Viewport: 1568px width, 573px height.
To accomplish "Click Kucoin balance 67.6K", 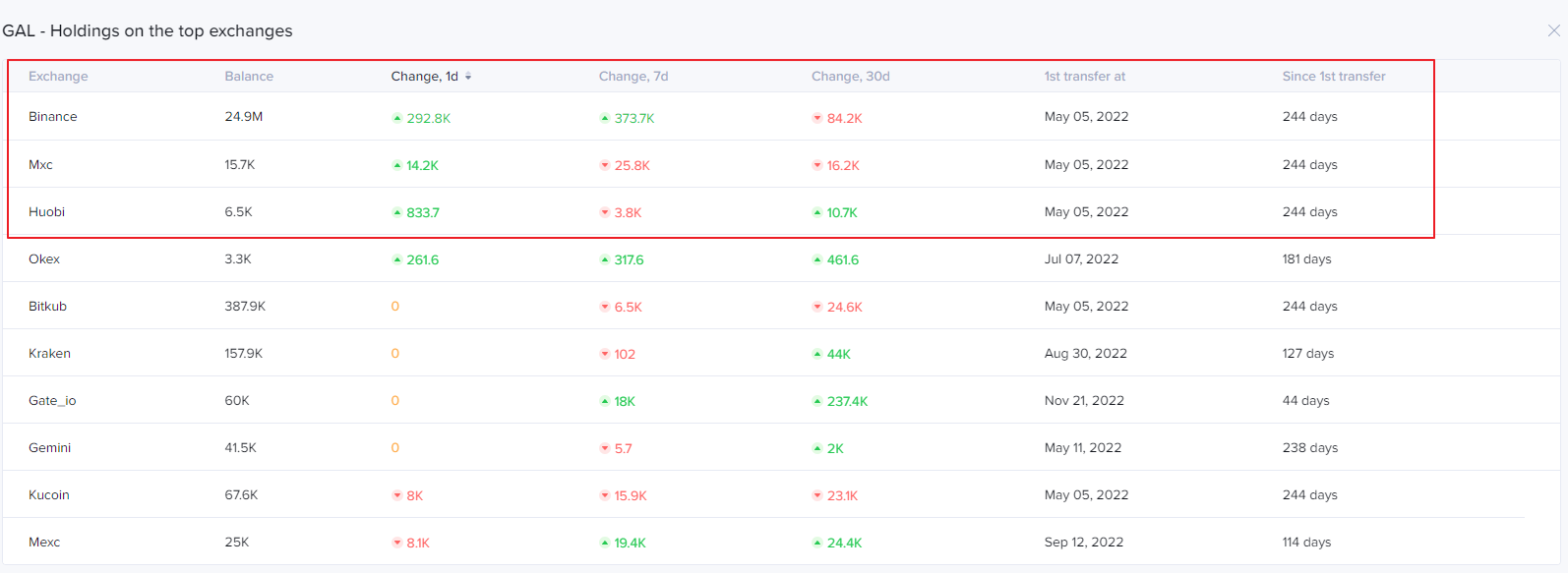I will tap(241, 494).
